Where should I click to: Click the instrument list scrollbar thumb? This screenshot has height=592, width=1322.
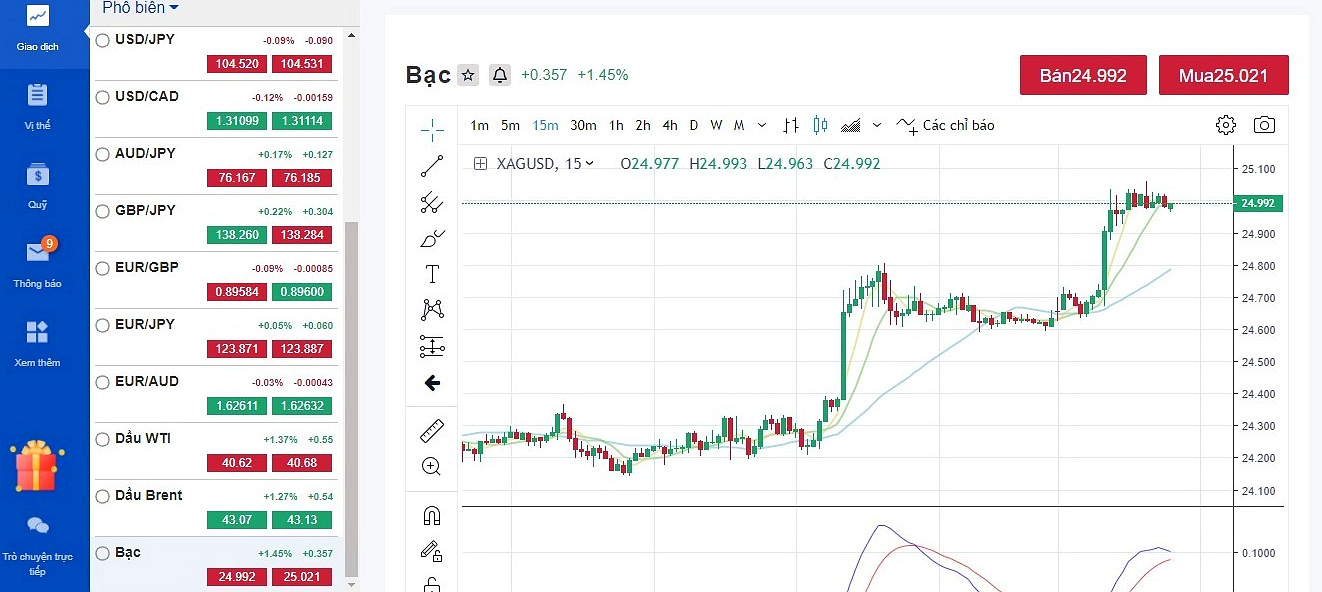[x=350, y=400]
